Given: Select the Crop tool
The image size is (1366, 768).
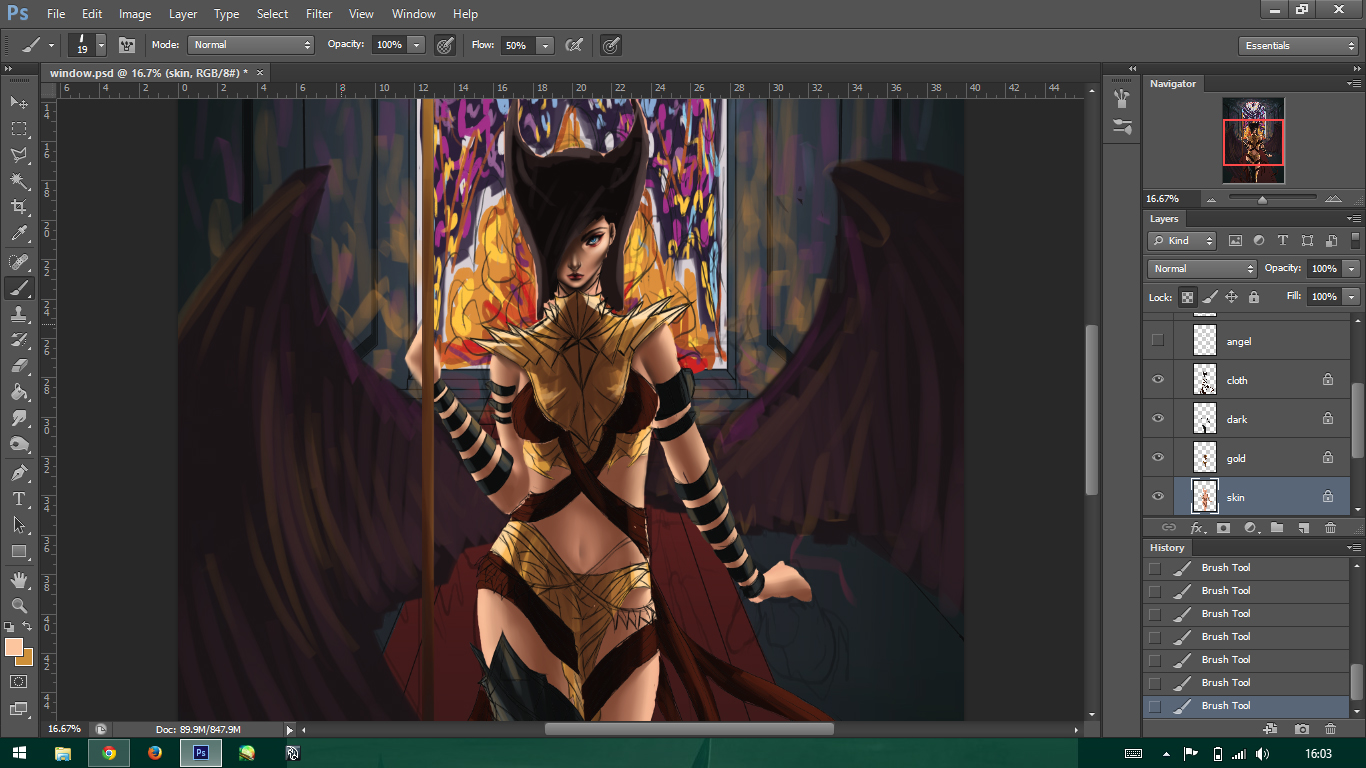Looking at the screenshot, I should [x=19, y=207].
